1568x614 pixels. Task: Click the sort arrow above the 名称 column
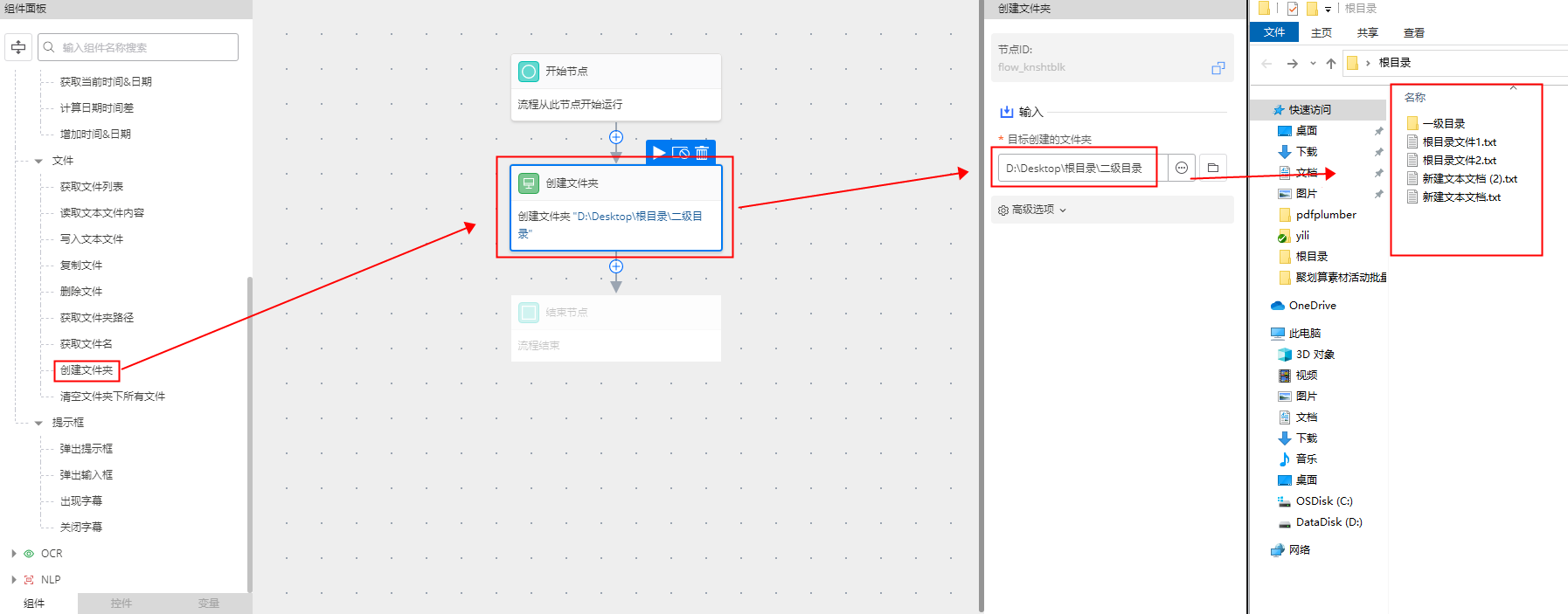tap(1513, 87)
